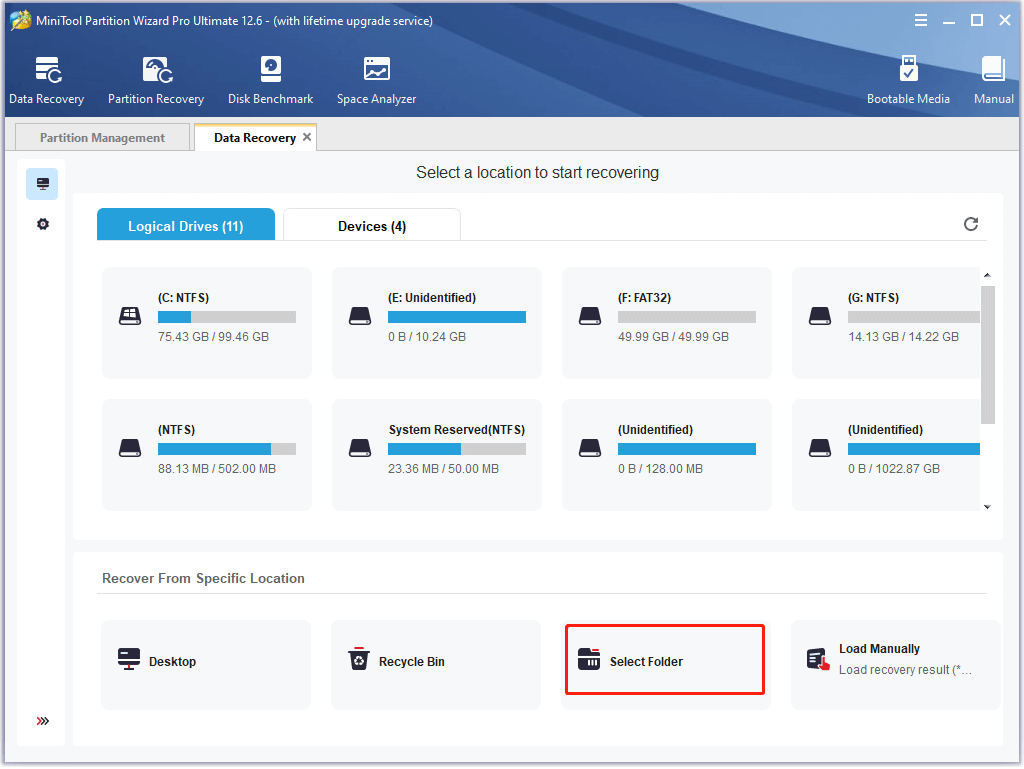Switch to Logical Drives (11) tab

click(185, 225)
